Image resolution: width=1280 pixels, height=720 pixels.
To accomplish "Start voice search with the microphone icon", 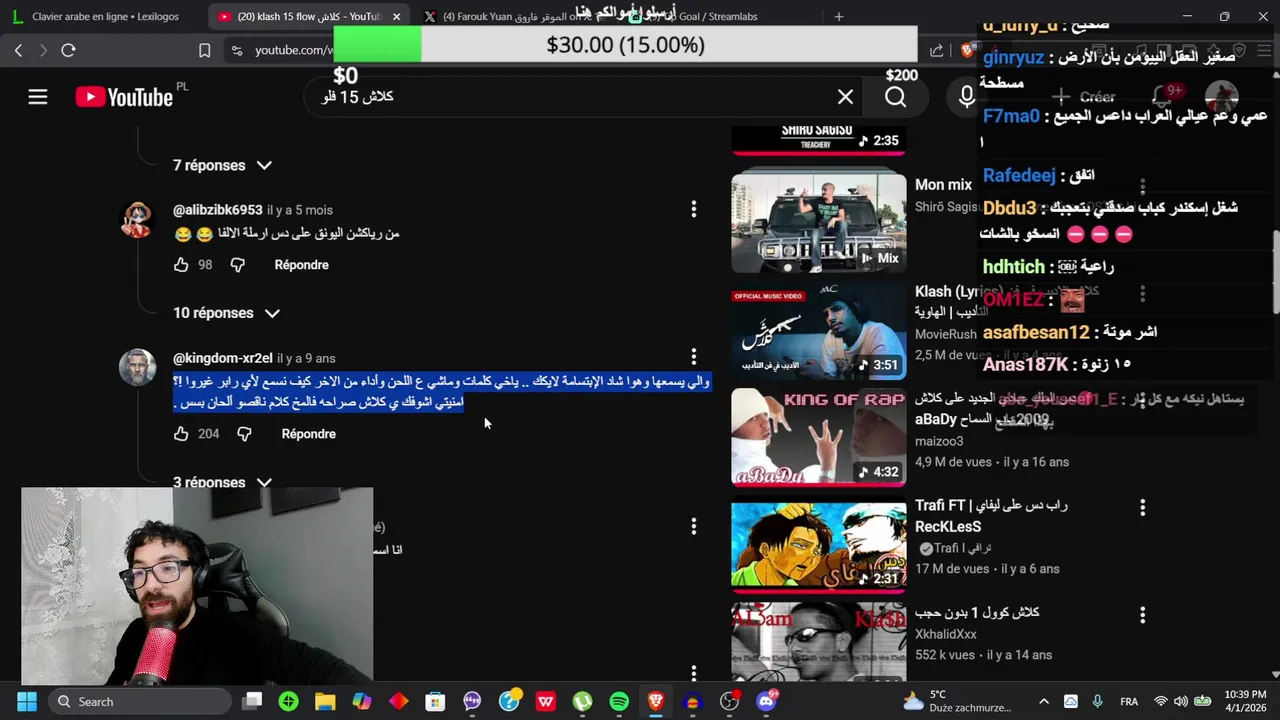I will coord(966,97).
